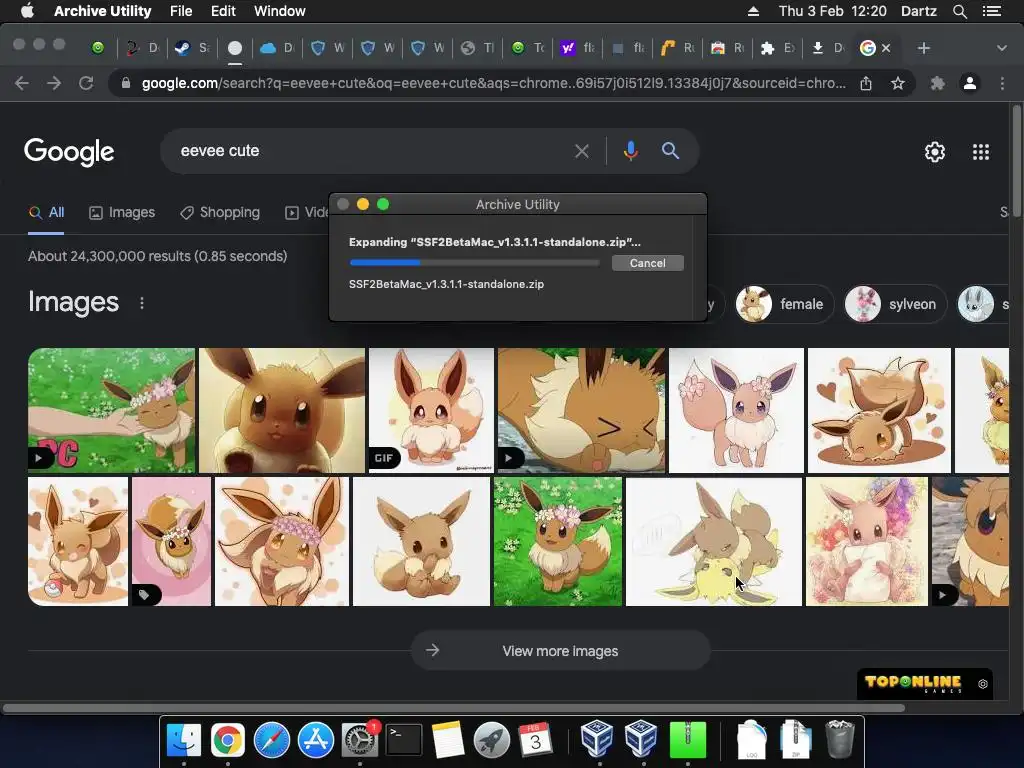Switch to the Steam tab

(x=193, y=48)
